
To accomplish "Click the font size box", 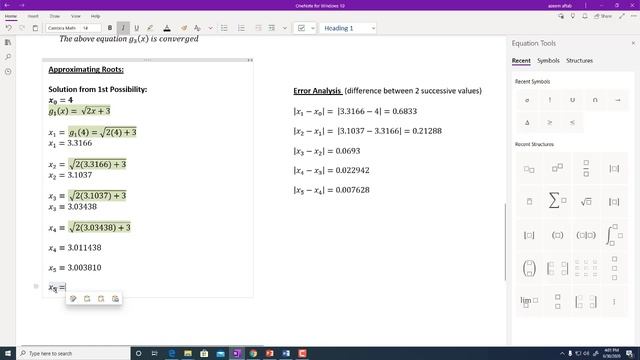I will pyautogui.click(x=91, y=28).
